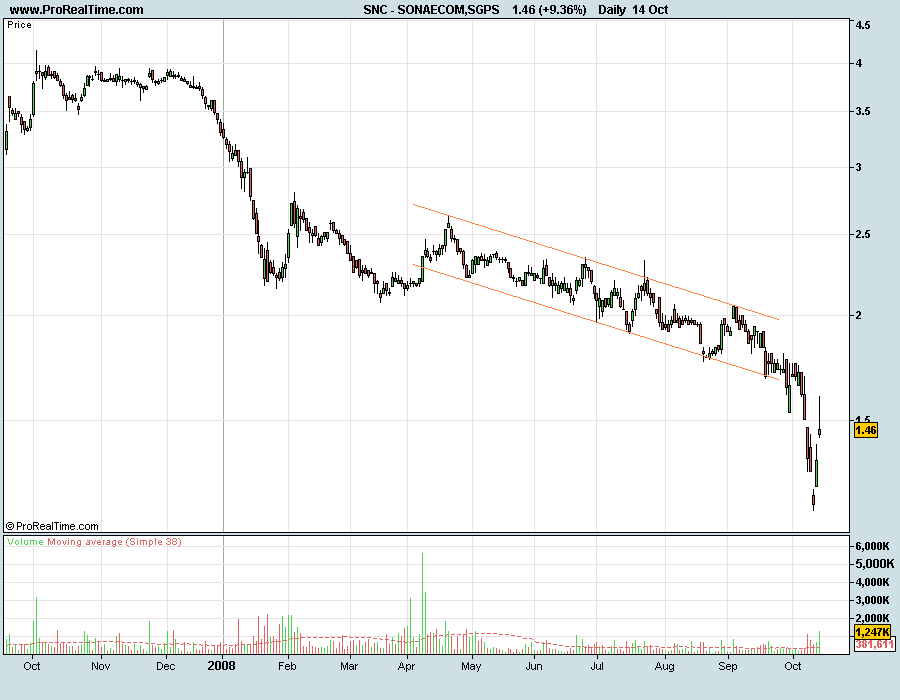Image resolution: width=900 pixels, height=700 pixels.
Task: Click the Daily 14 Oct timeframe text
Action: click(633, 10)
